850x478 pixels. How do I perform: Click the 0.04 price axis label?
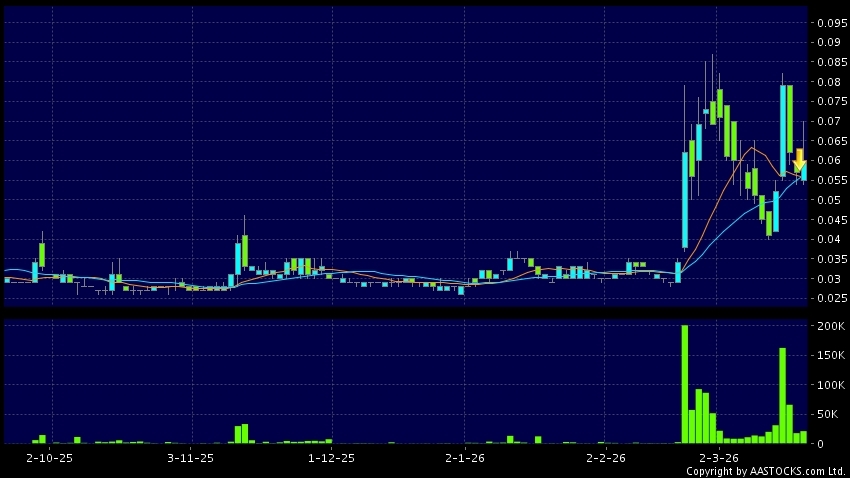828,239
